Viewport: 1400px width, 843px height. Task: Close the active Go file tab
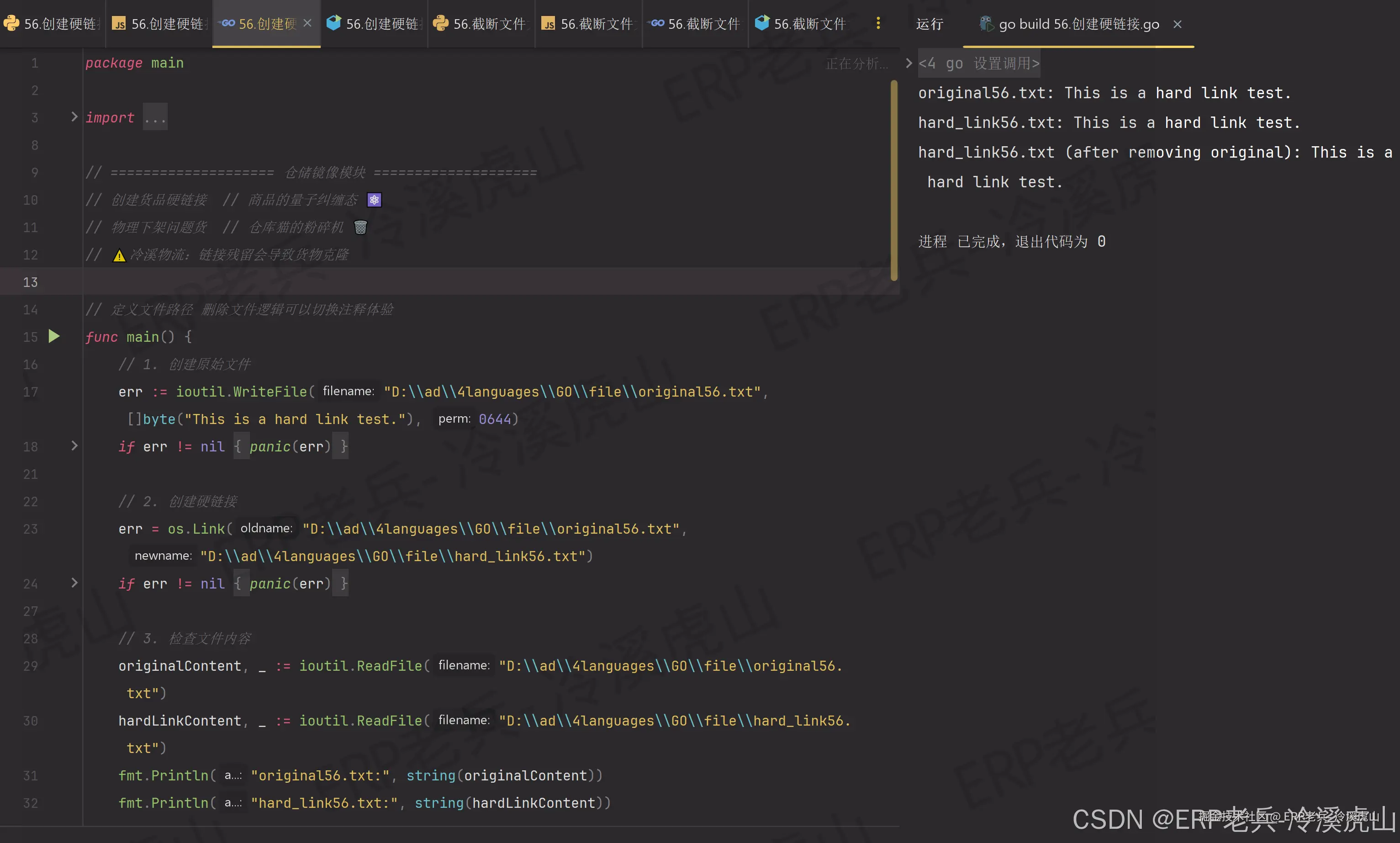[307, 23]
